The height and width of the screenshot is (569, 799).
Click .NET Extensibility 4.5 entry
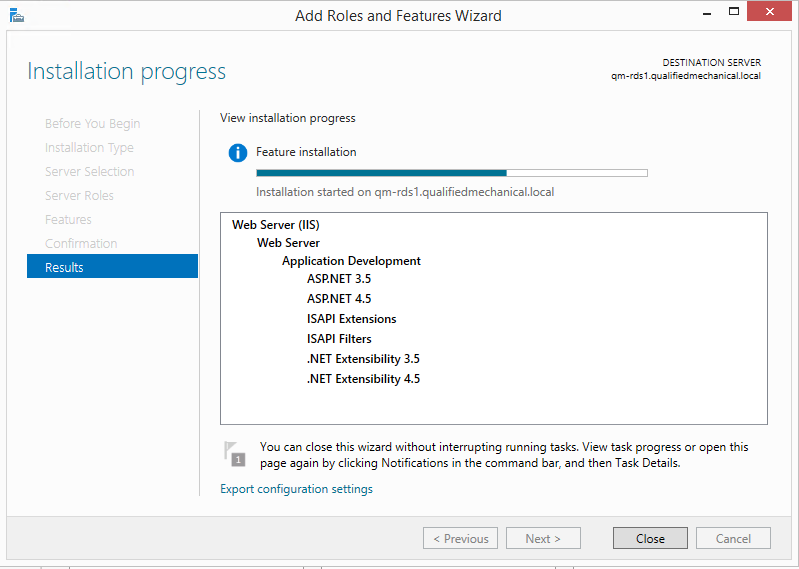pos(363,379)
